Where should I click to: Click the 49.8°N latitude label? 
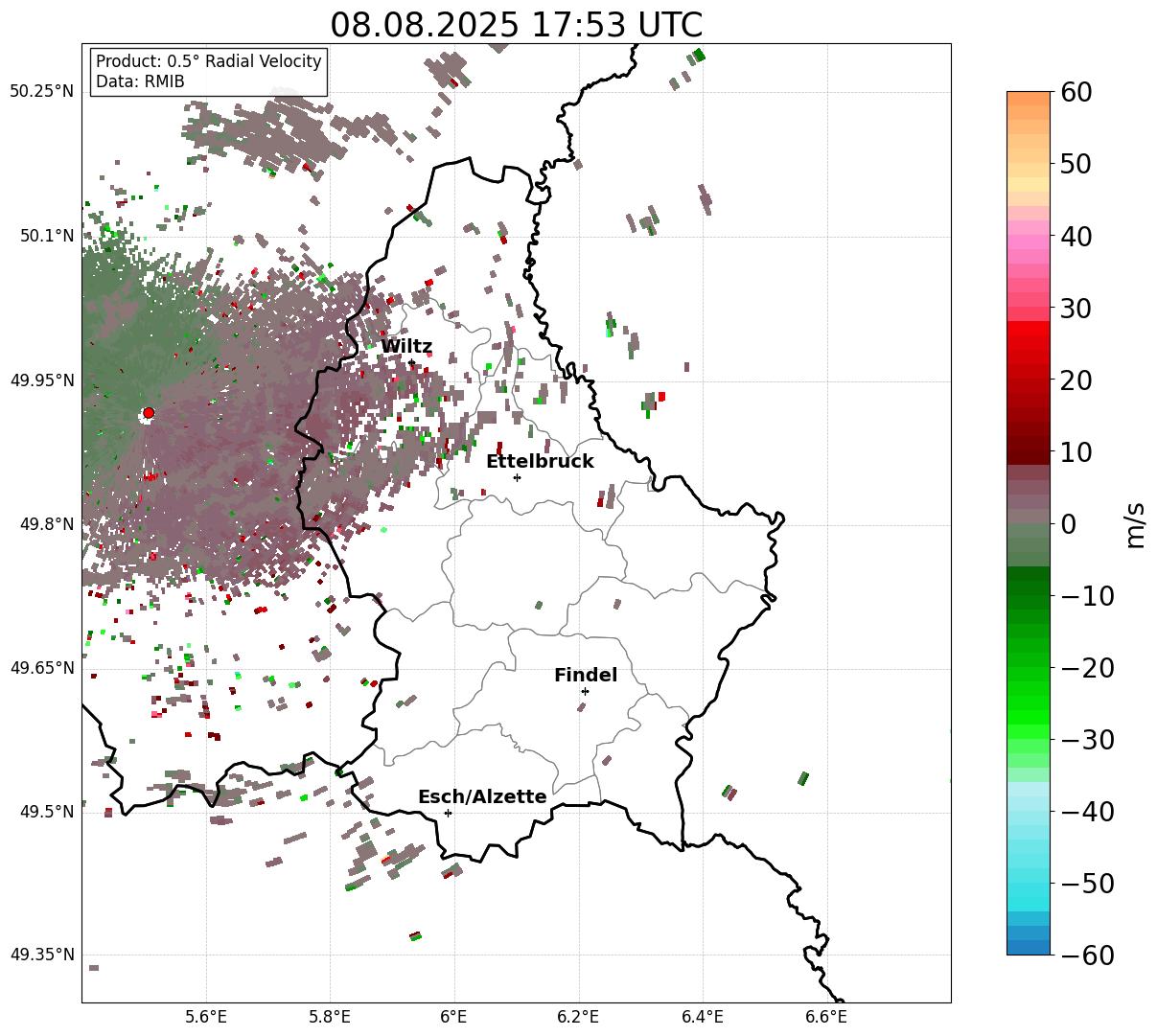[46, 524]
